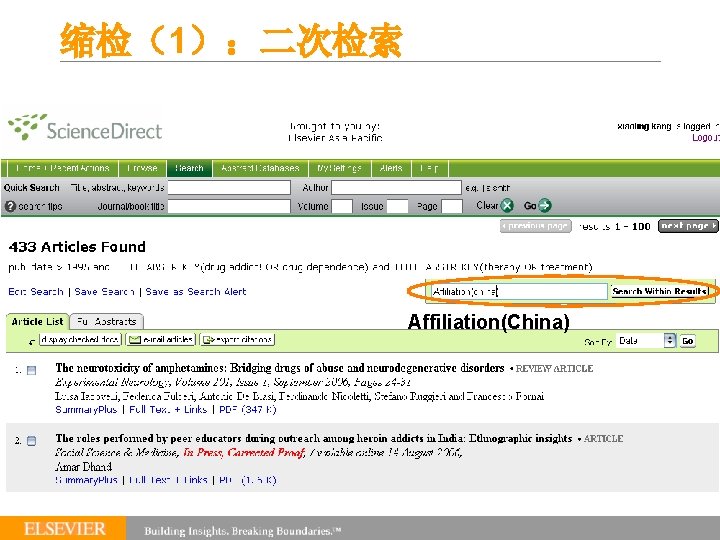Click the Volume input field
This screenshot has height=540, width=720.
point(342,206)
